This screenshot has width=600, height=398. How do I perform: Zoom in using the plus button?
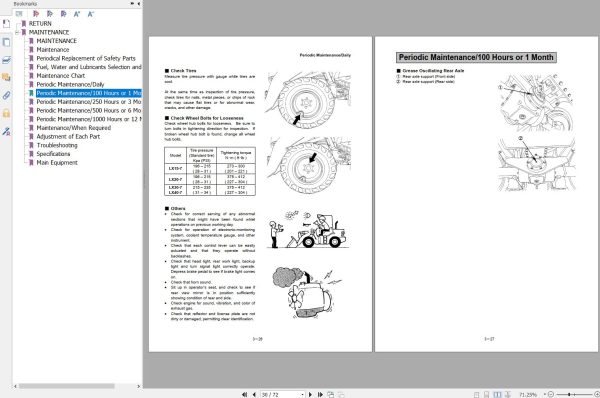tap(597, 394)
